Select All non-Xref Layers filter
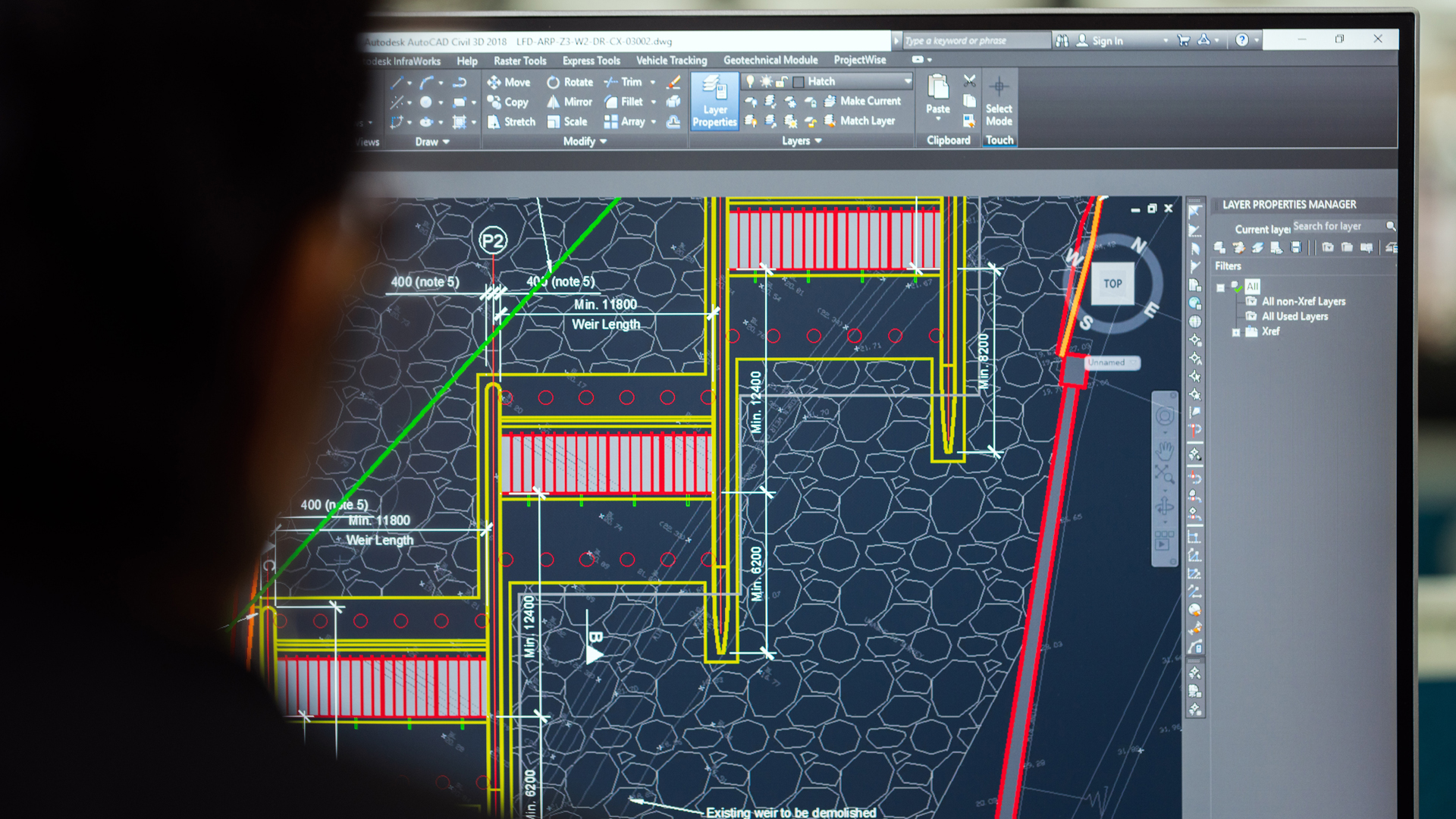The height and width of the screenshot is (819, 1456). (1303, 301)
